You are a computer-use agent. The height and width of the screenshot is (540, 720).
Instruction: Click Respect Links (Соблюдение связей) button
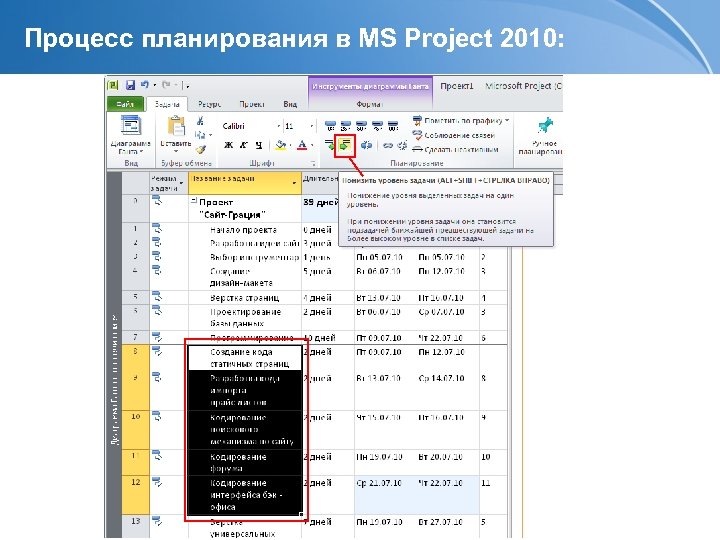tap(453, 135)
